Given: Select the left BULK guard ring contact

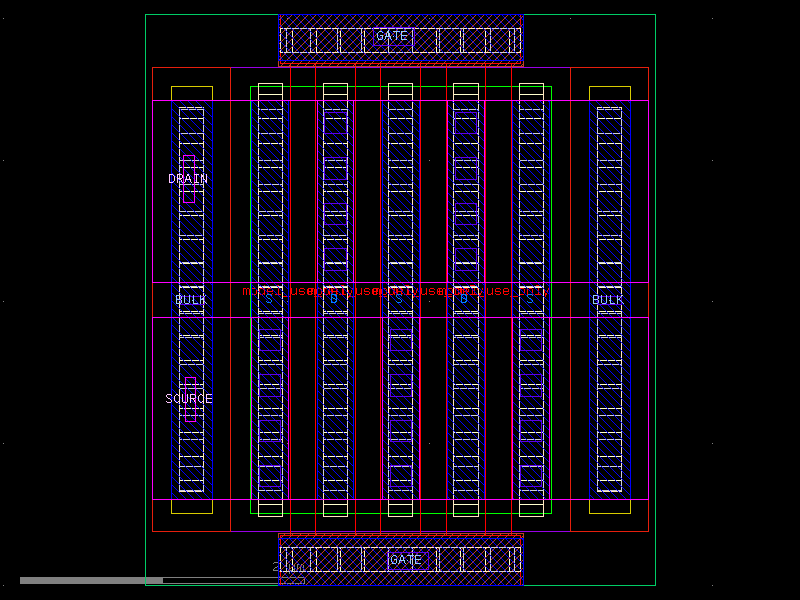Looking at the screenshot, I should [x=190, y=300].
